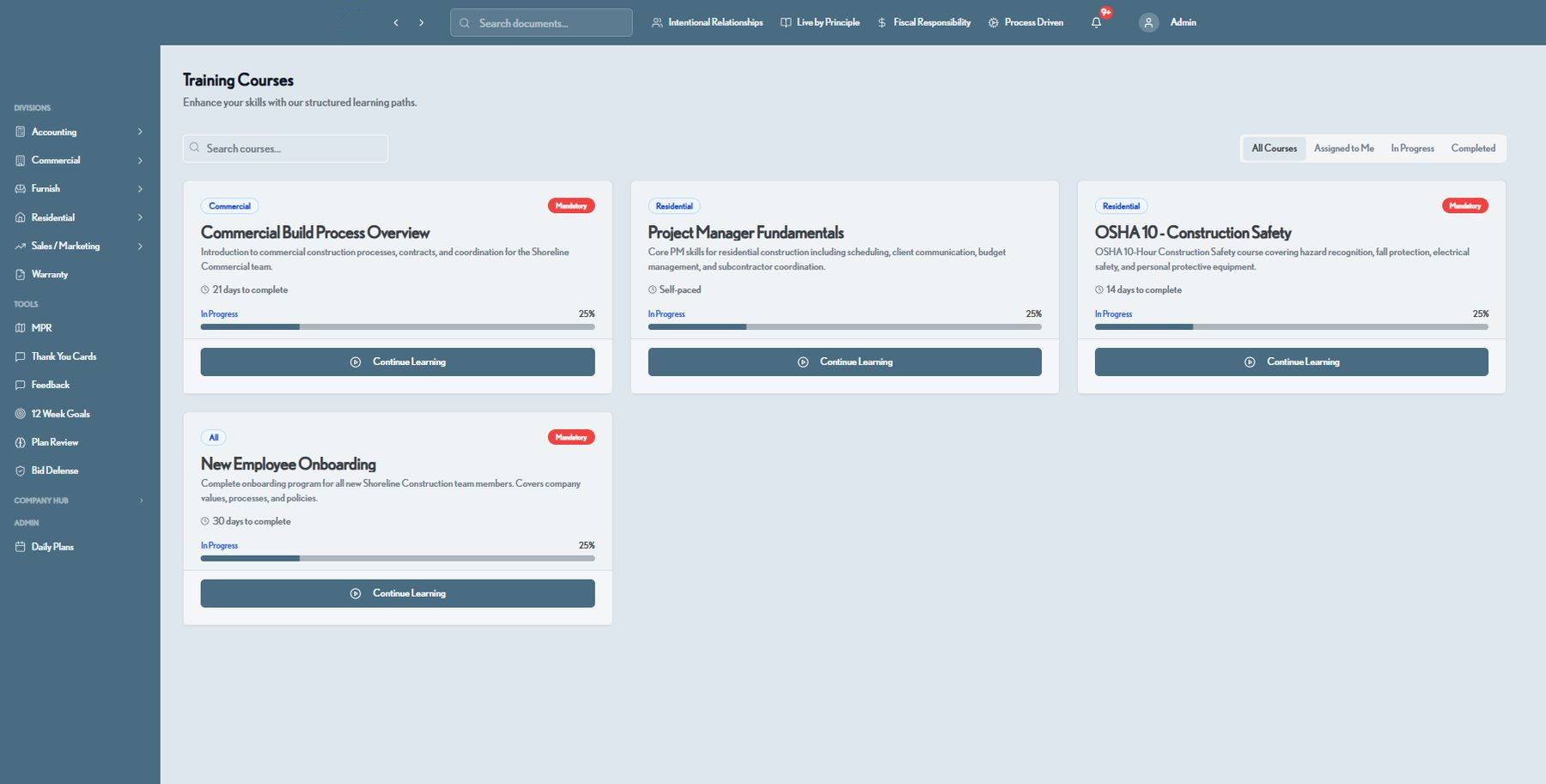Click clock icon beside 14 days to complete
The image size is (1546, 784).
click(1099, 290)
